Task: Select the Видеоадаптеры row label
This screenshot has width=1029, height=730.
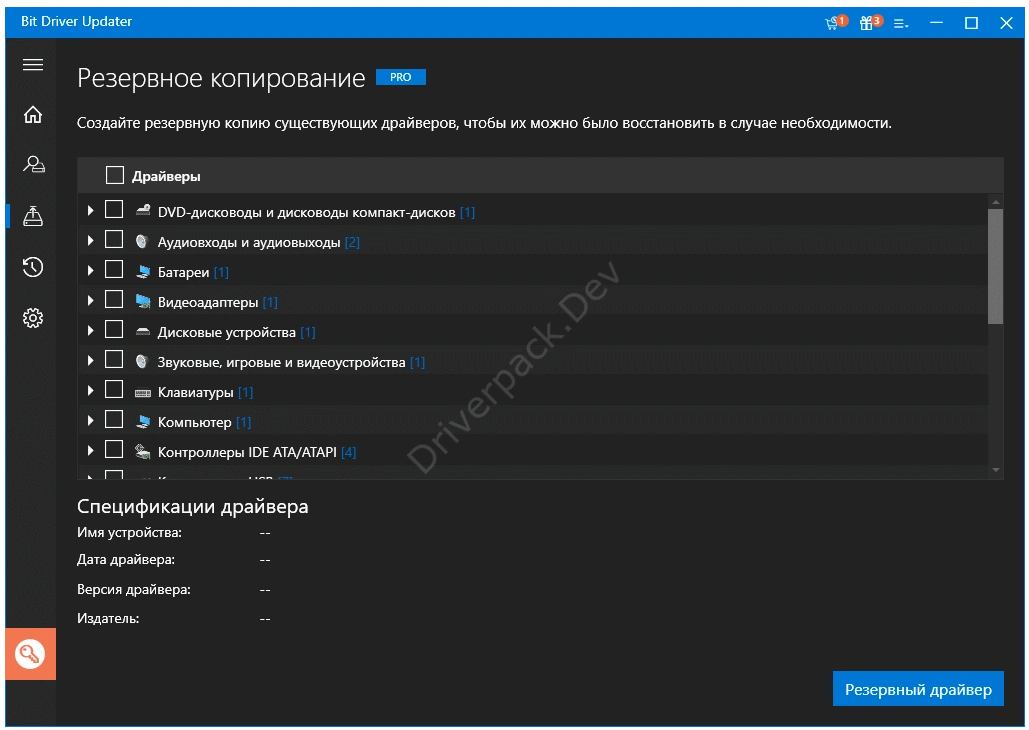Action: [208, 303]
